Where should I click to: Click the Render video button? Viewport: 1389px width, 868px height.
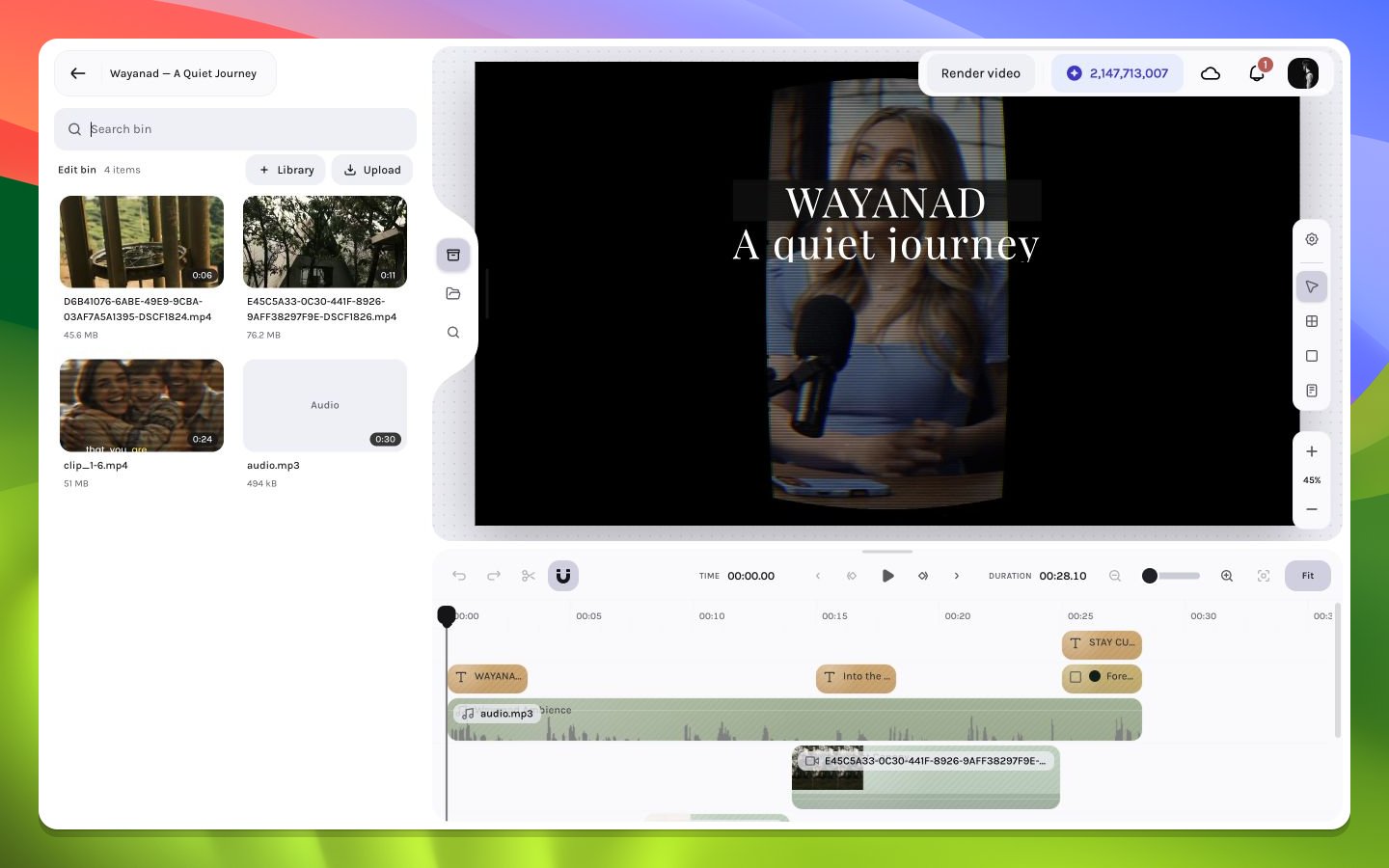(x=981, y=73)
